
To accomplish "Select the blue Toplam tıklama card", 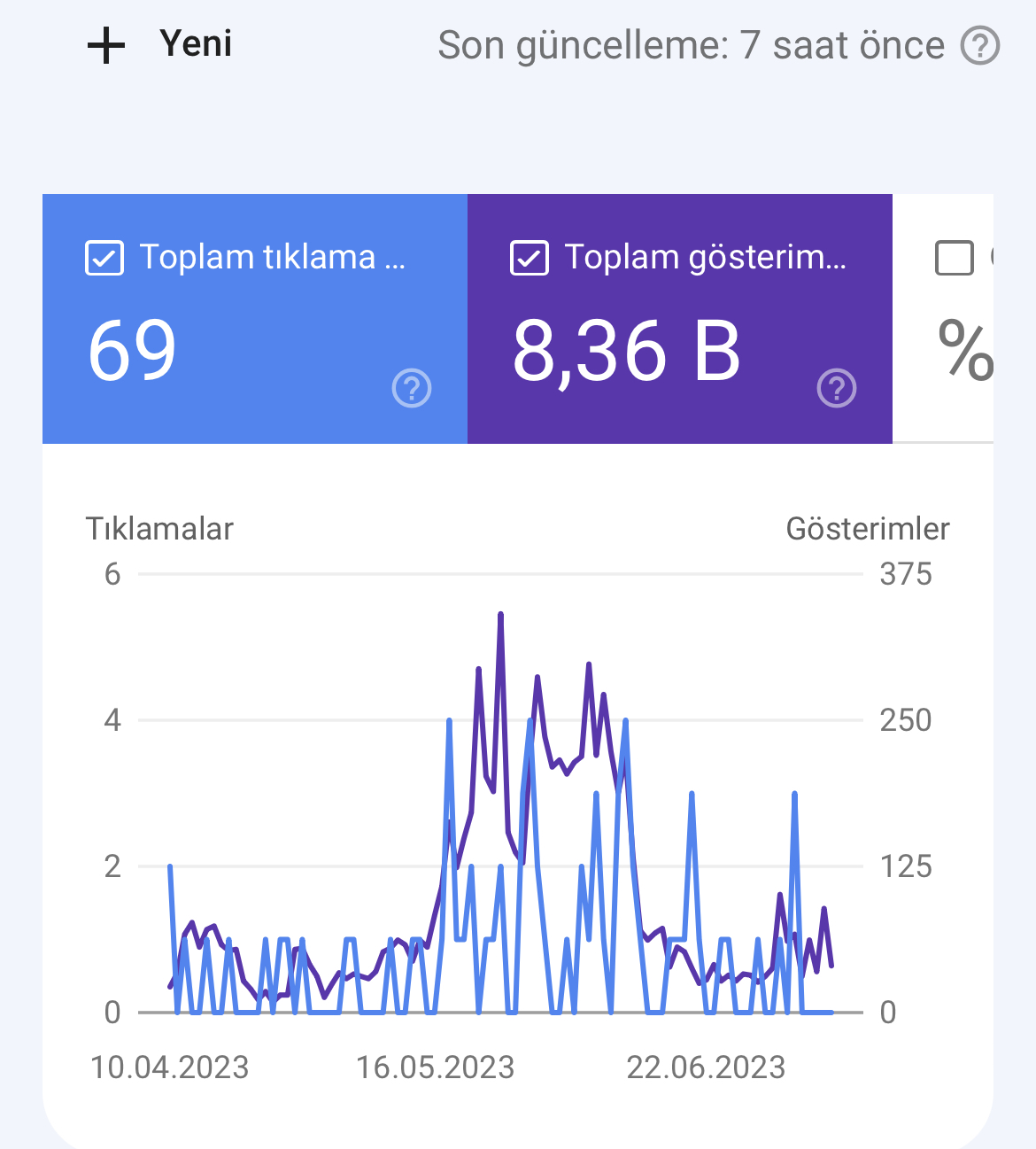I will 255,319.
